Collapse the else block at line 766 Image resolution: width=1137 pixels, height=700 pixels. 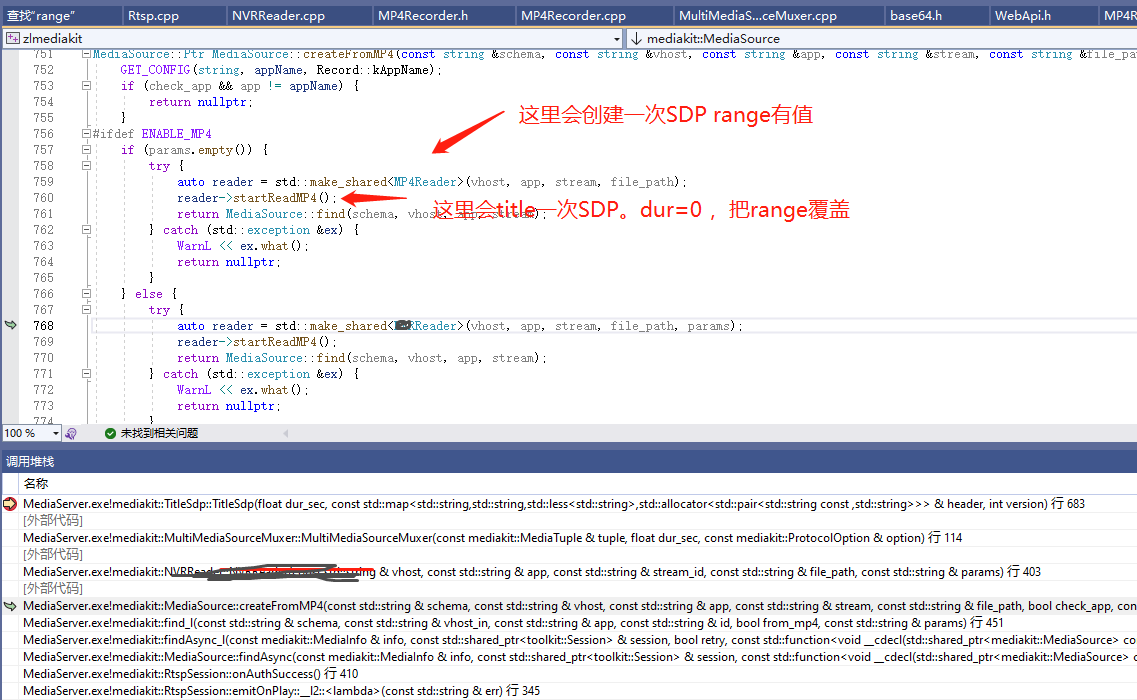tap(86, 293)
